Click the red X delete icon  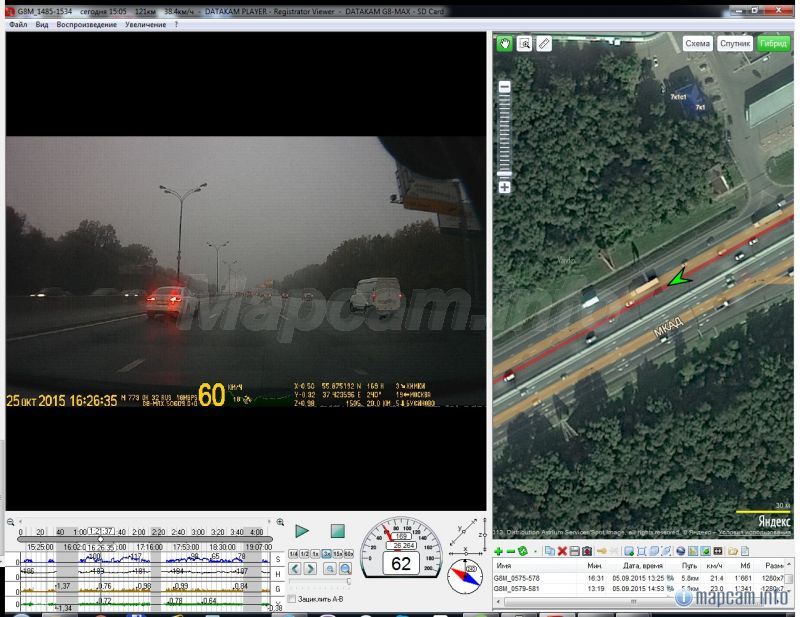pyautogui.click(x=562, y=551)
